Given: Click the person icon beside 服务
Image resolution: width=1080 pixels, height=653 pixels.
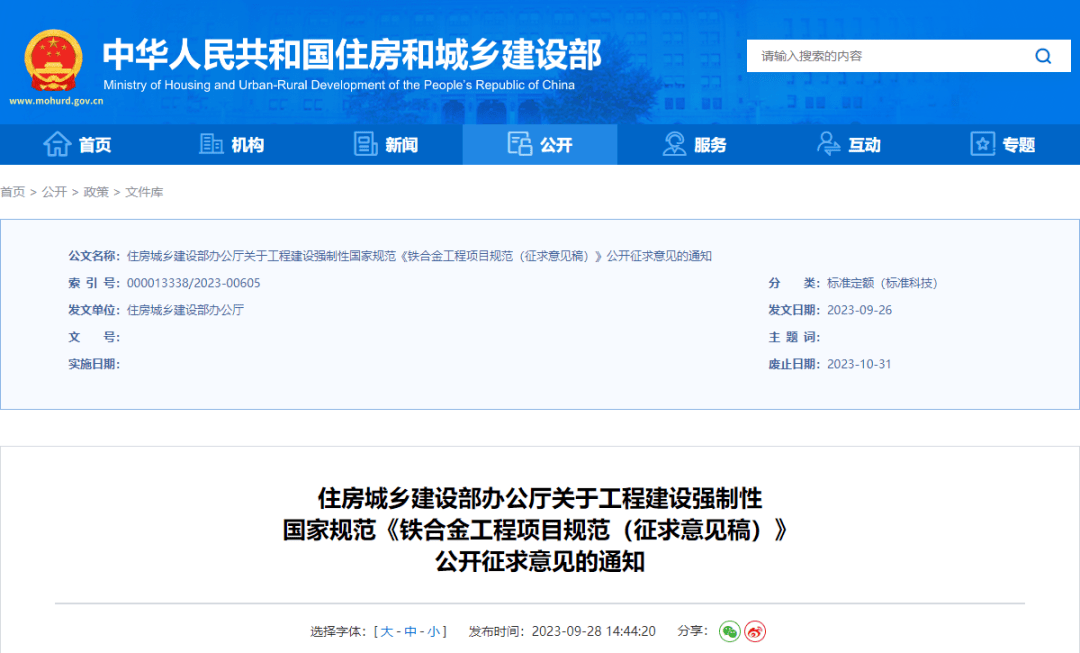Looking at the screenshot, I should click(x=674, y=144).
